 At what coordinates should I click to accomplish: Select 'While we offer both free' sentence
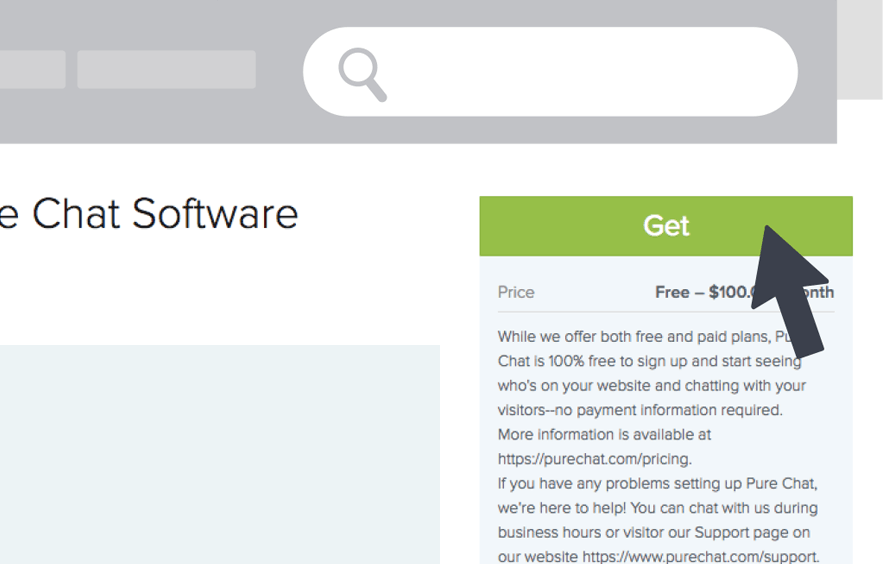click(652, 373)
